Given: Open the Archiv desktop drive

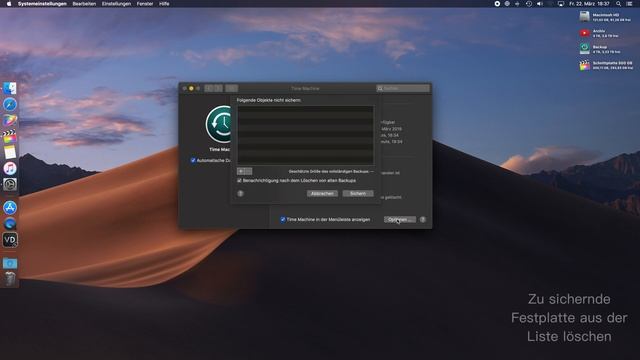Looking at the screenshot, I should point(584,33).
